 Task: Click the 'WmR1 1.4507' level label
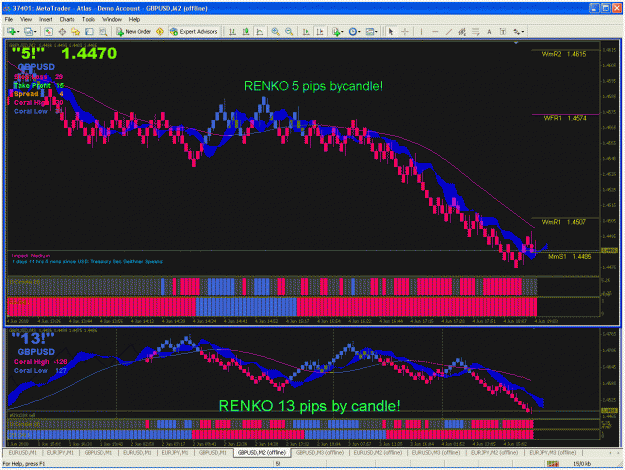pyautogui.click(x=563, y=222)
